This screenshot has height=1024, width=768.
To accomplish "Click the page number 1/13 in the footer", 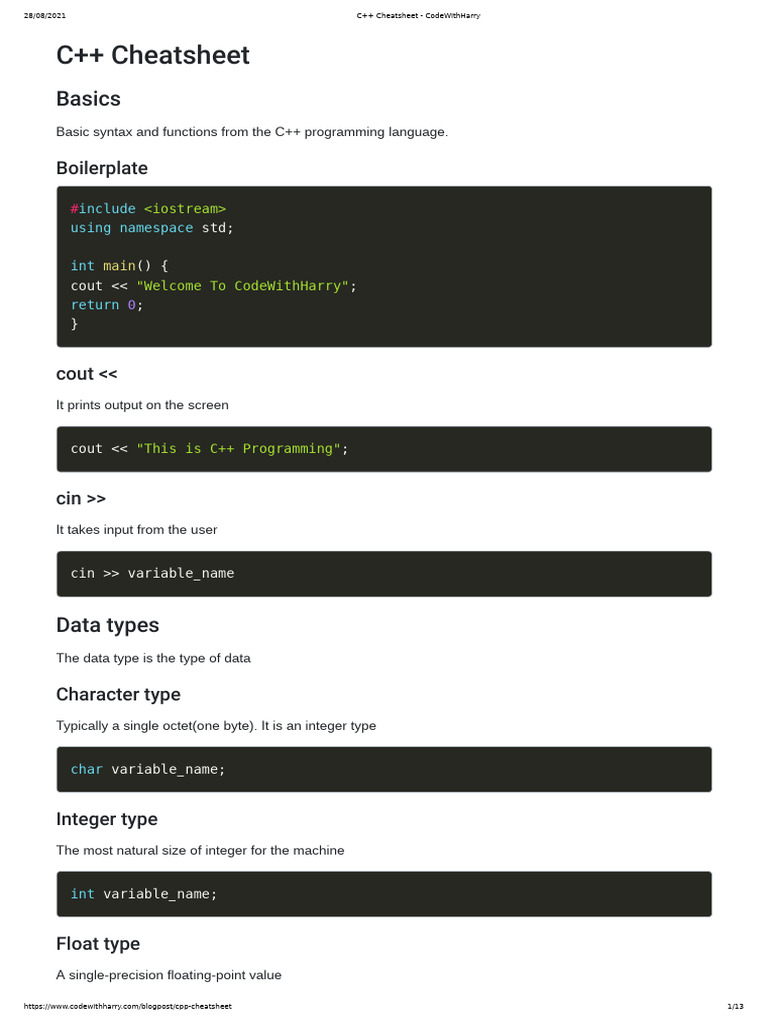I will pos(734,1006).
